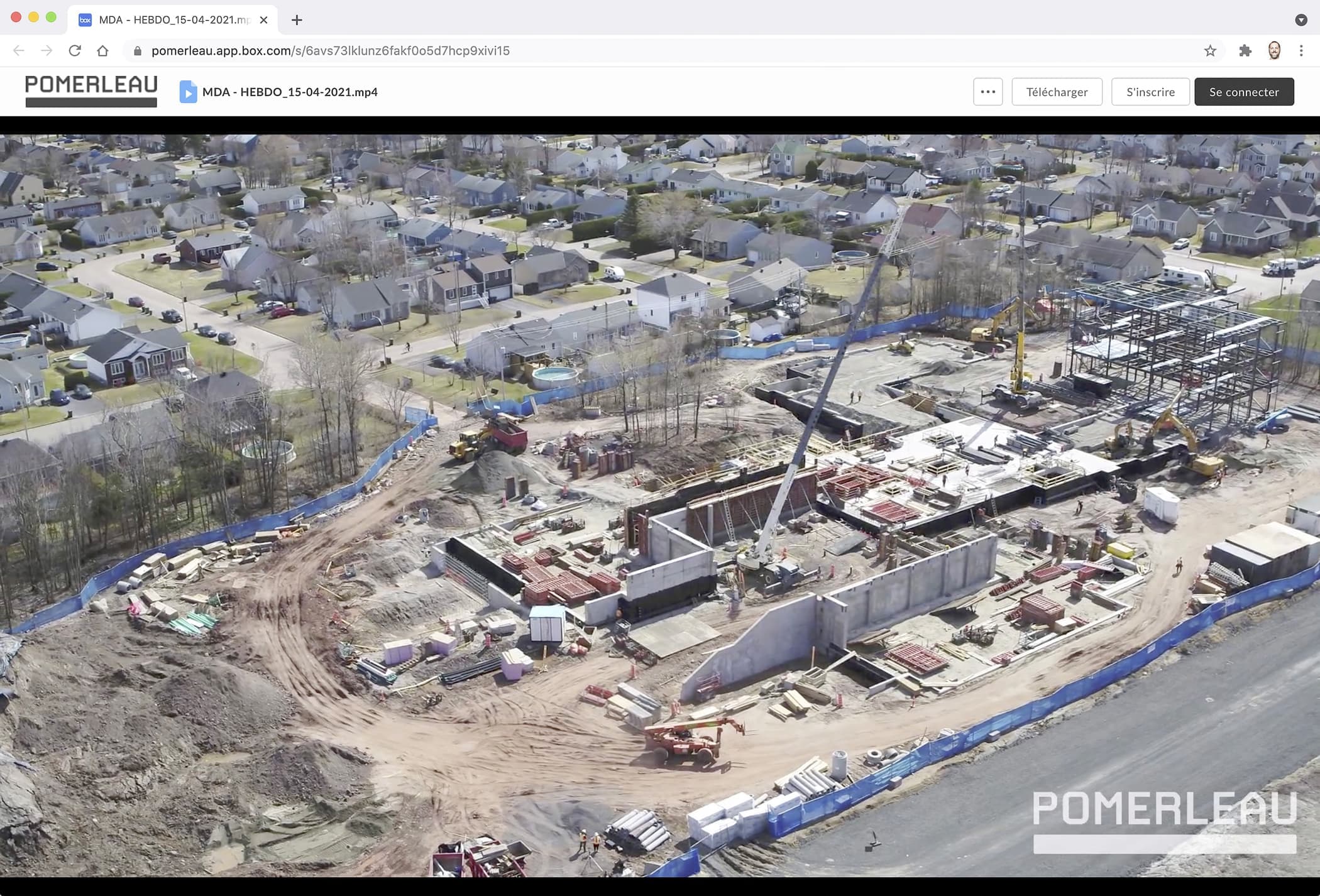Screen dimensions: 1320x896
Task: Sign up via S'inscrire button
Action: [1150, 92]
